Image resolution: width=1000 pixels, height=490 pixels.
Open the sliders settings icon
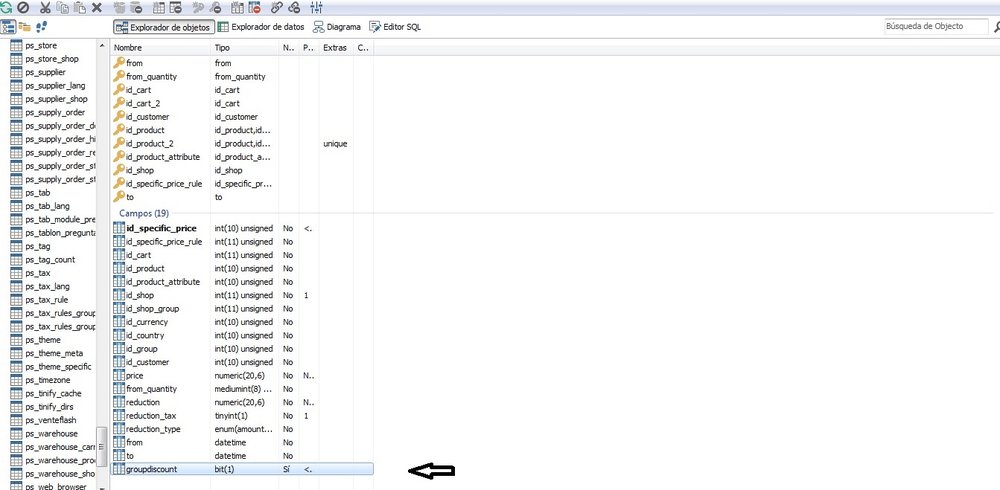coord(316,8)
